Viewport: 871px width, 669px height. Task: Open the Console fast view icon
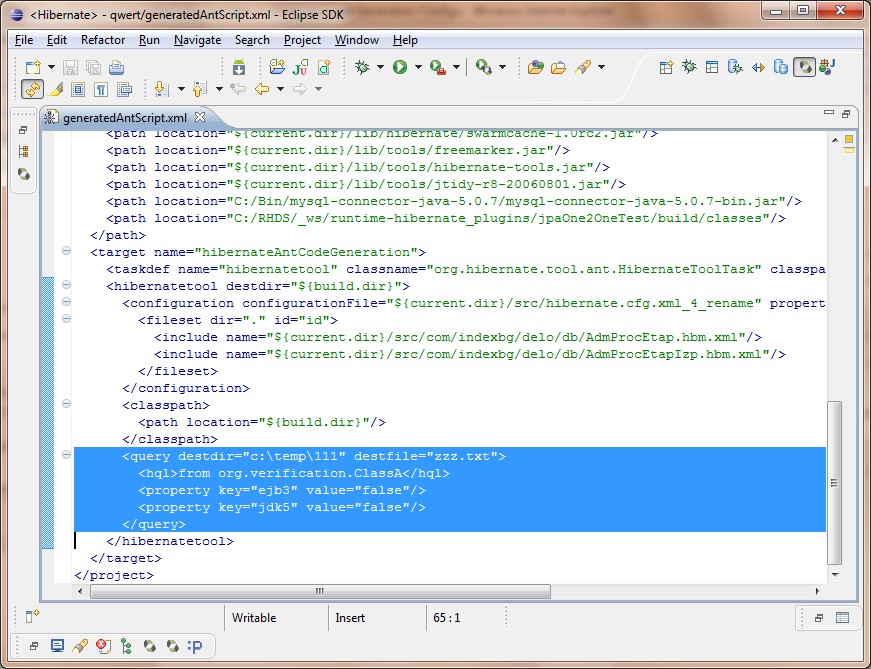point(57,646)
